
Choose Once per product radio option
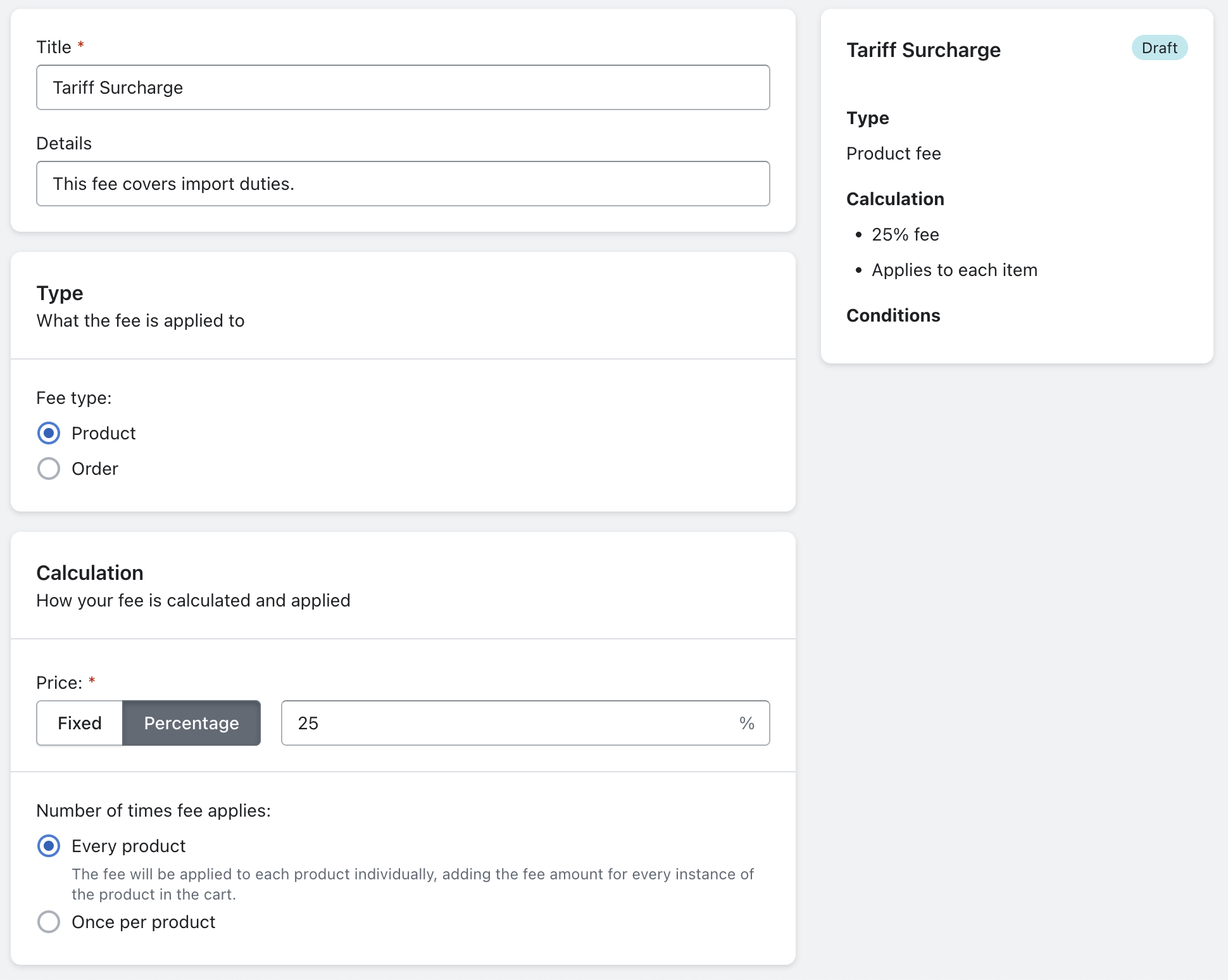pyautogui.click(x=49, y=922)
